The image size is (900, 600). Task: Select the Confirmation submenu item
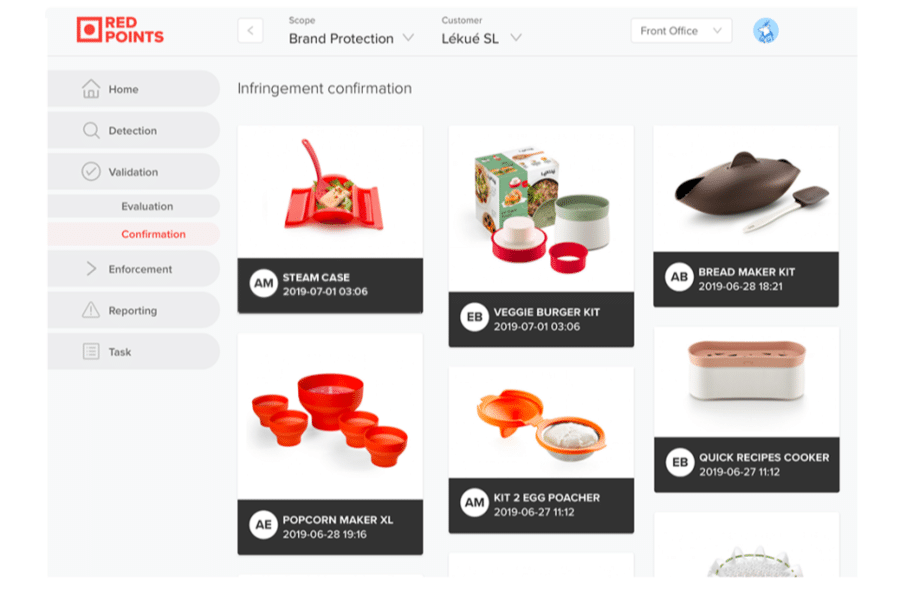tap(153, 234)
